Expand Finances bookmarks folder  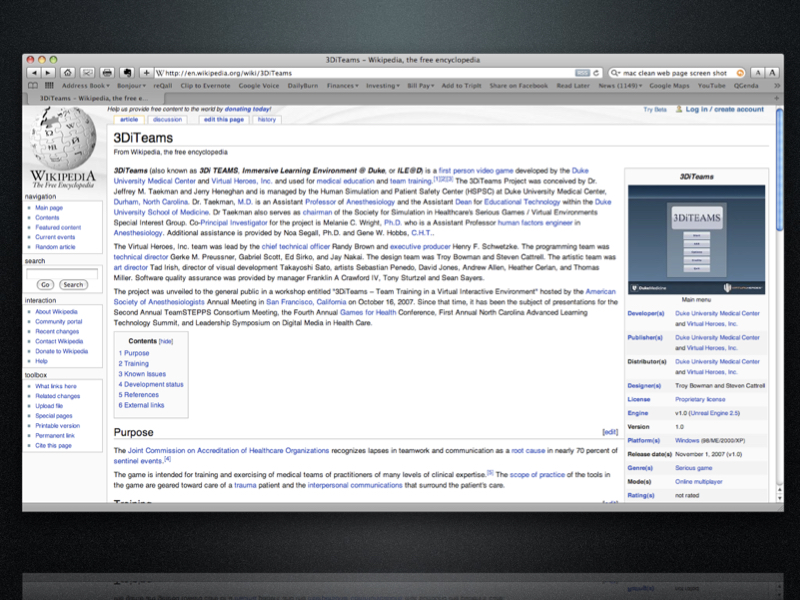pyautogui.click(x=342, y=86)
